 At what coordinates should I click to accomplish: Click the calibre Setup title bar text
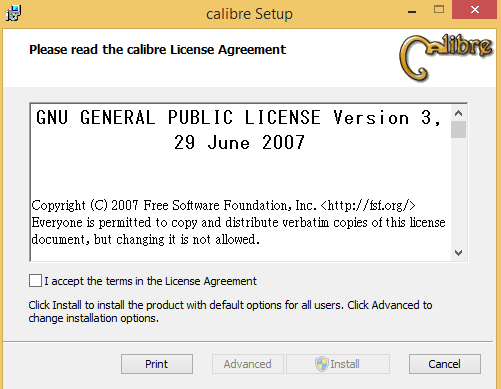pos(249,14)
